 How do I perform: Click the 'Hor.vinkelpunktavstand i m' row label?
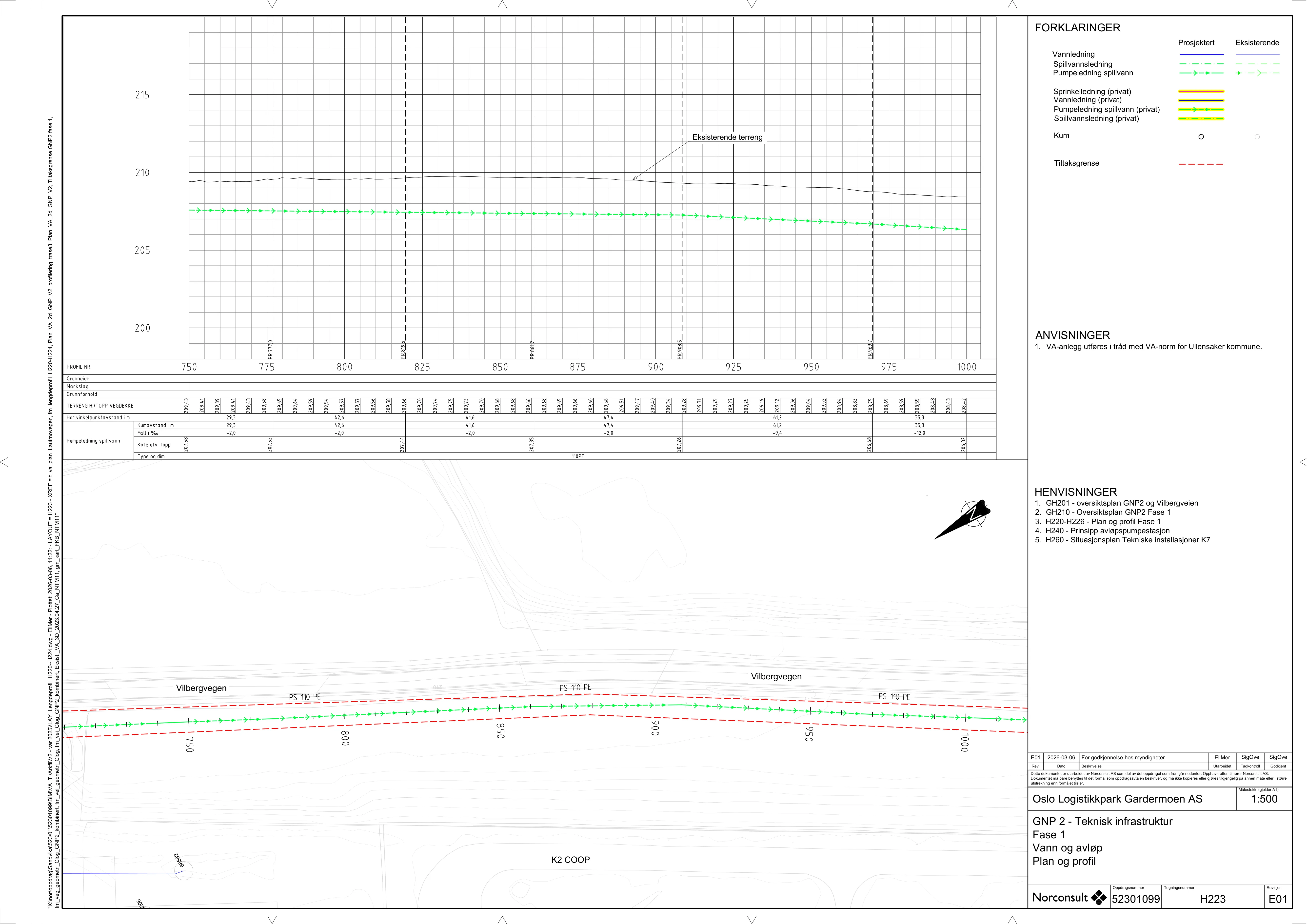[x=98, y=418]
